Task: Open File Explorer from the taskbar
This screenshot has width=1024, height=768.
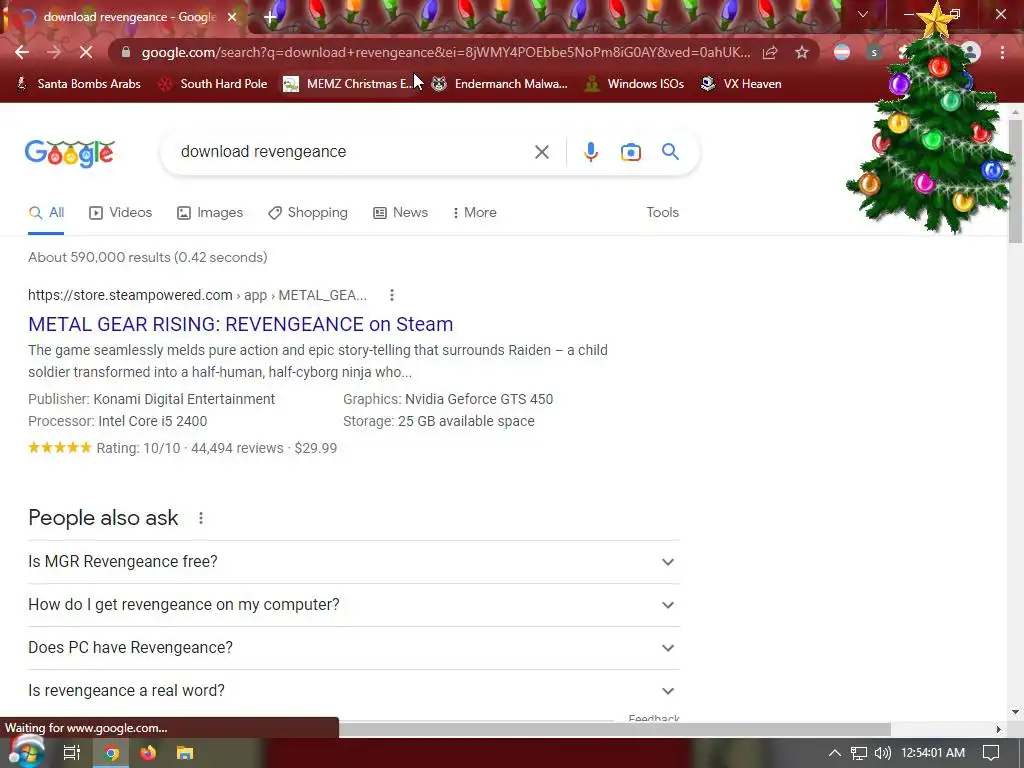Action: (185, 753)
